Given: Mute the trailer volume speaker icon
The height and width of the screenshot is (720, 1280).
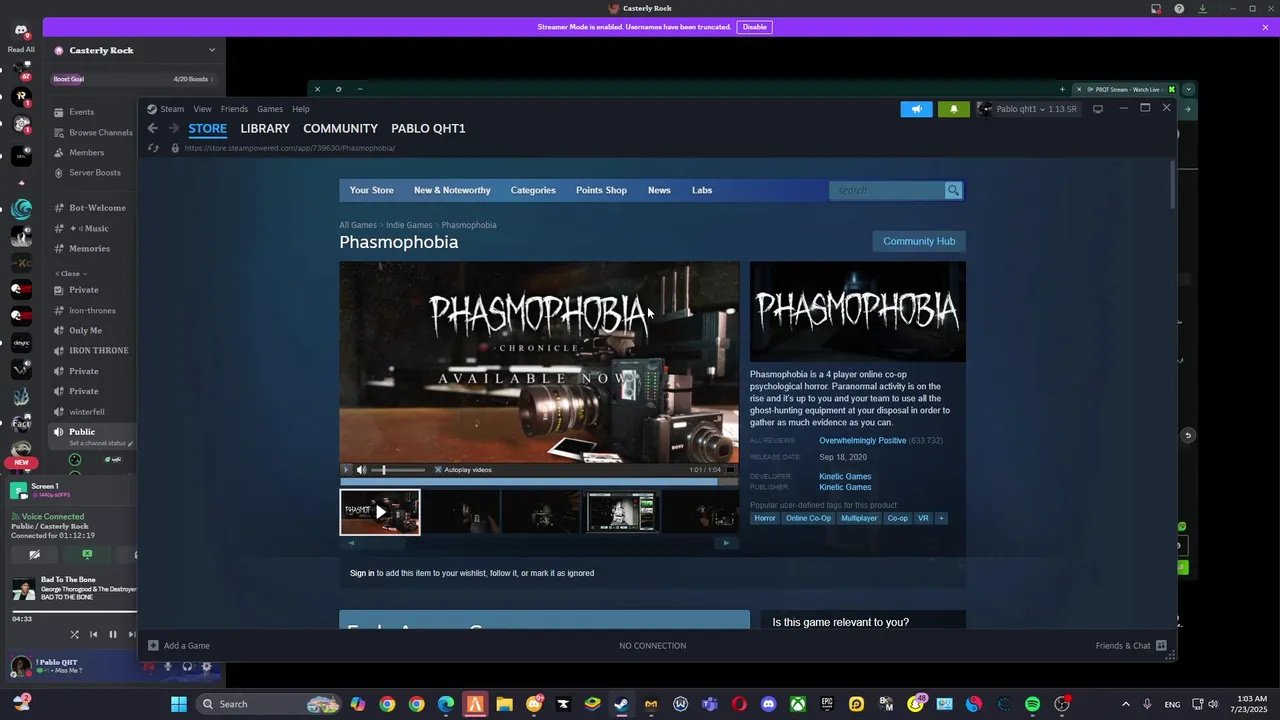Looking at the screenshot, I should 361,470.
